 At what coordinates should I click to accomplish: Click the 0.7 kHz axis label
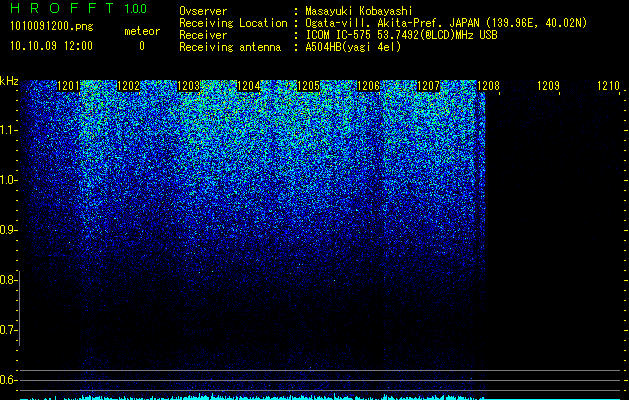point(8,330)
